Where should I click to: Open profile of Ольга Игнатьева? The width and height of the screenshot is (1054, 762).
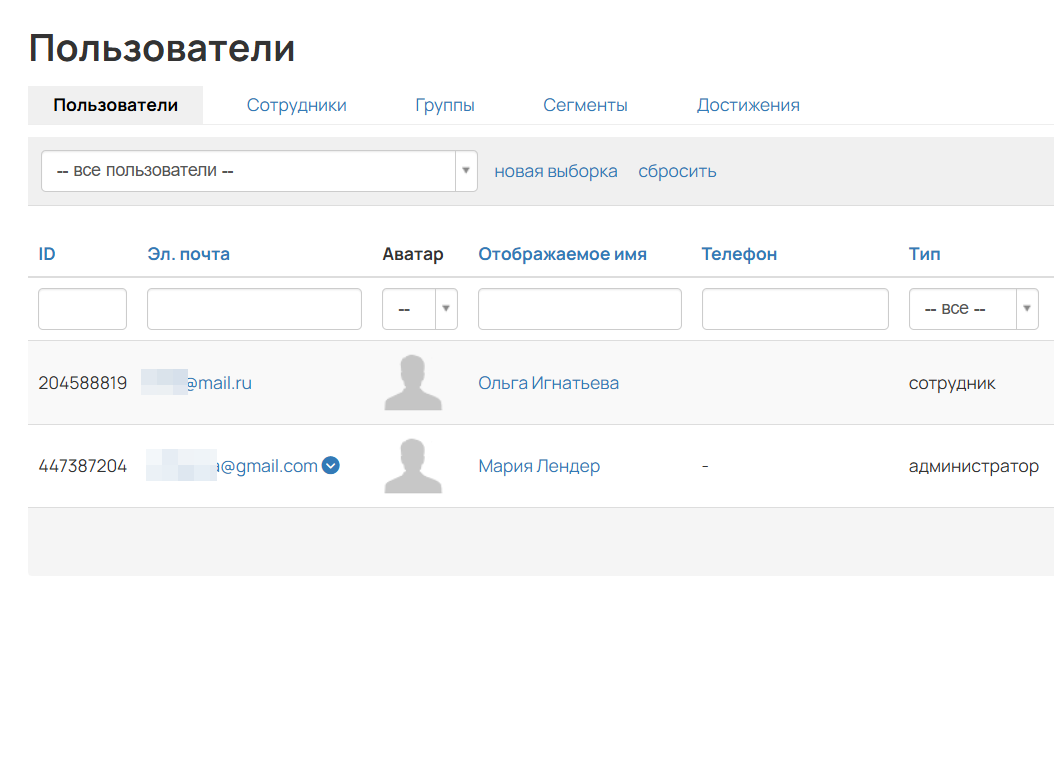(x=549, y=383)
